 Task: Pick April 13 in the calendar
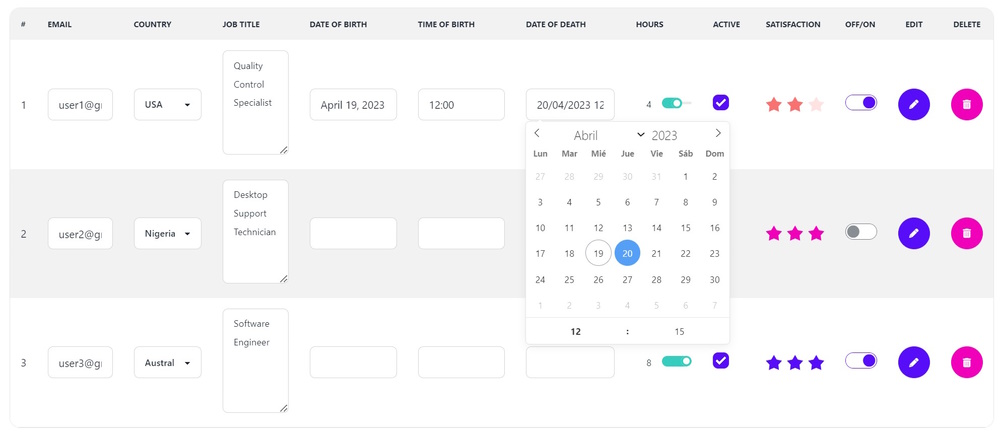point(628,228)
